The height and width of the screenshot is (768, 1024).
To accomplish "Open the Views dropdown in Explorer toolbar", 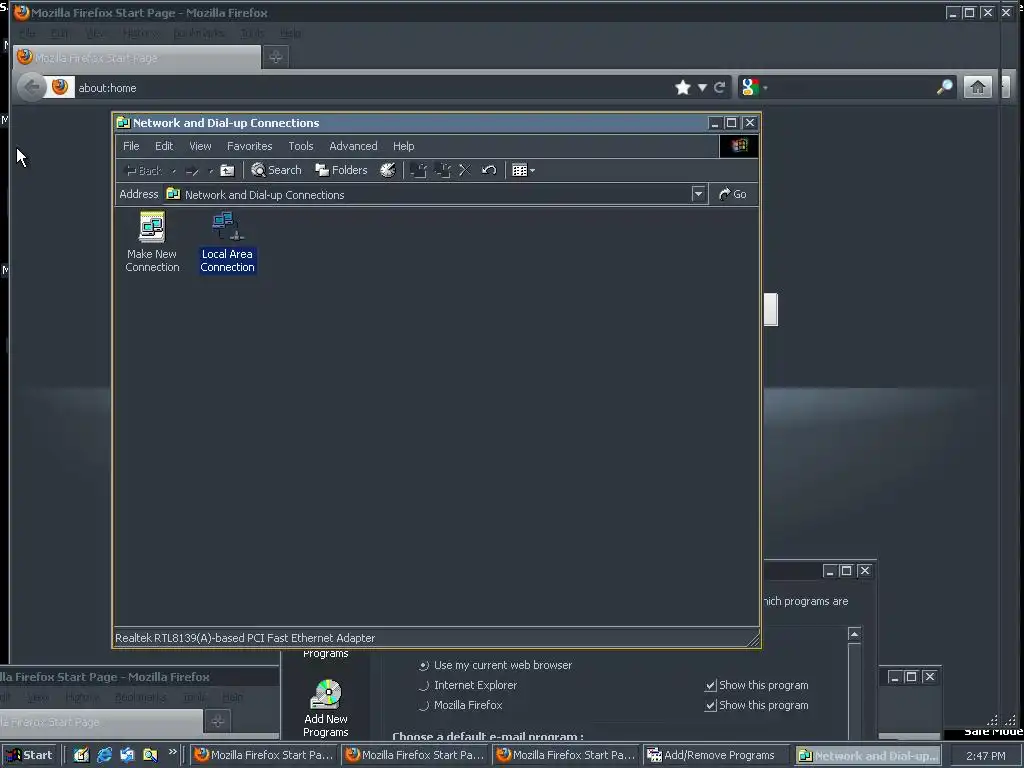I will tap(524, 170).
